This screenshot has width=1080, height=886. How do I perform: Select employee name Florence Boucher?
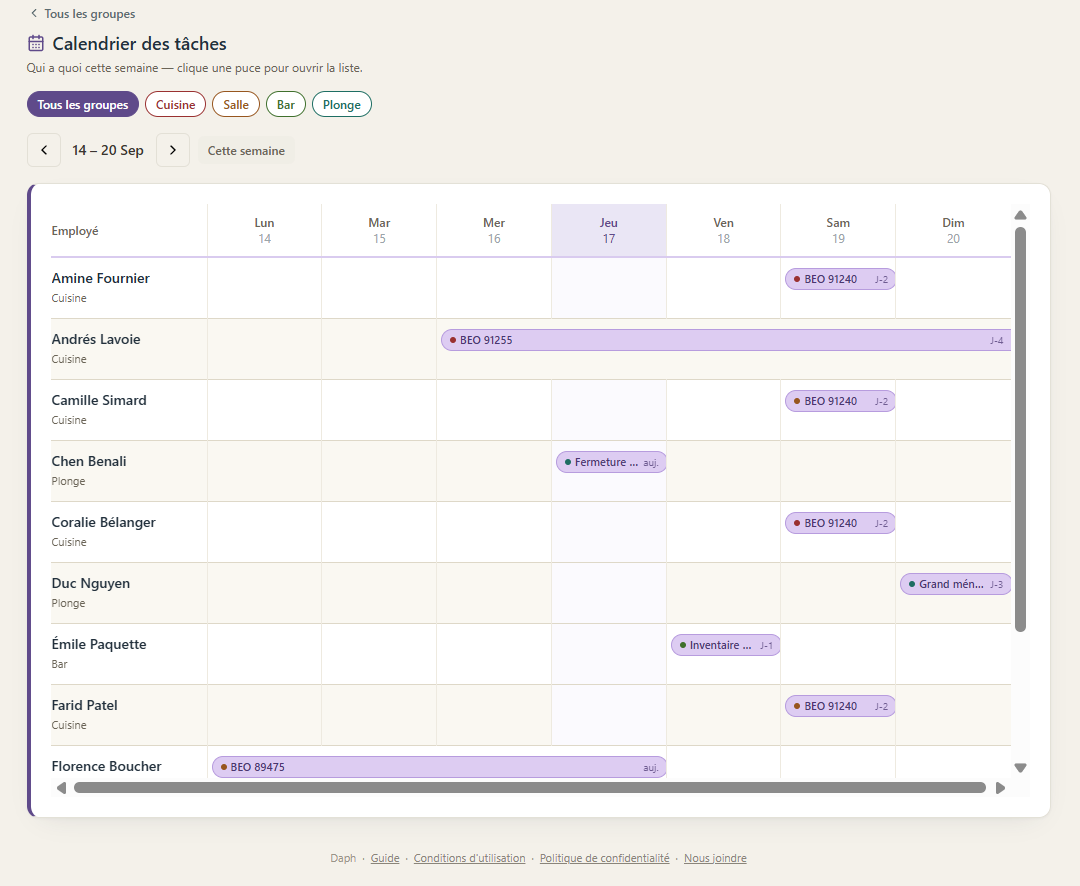click(x=107, y=766)
